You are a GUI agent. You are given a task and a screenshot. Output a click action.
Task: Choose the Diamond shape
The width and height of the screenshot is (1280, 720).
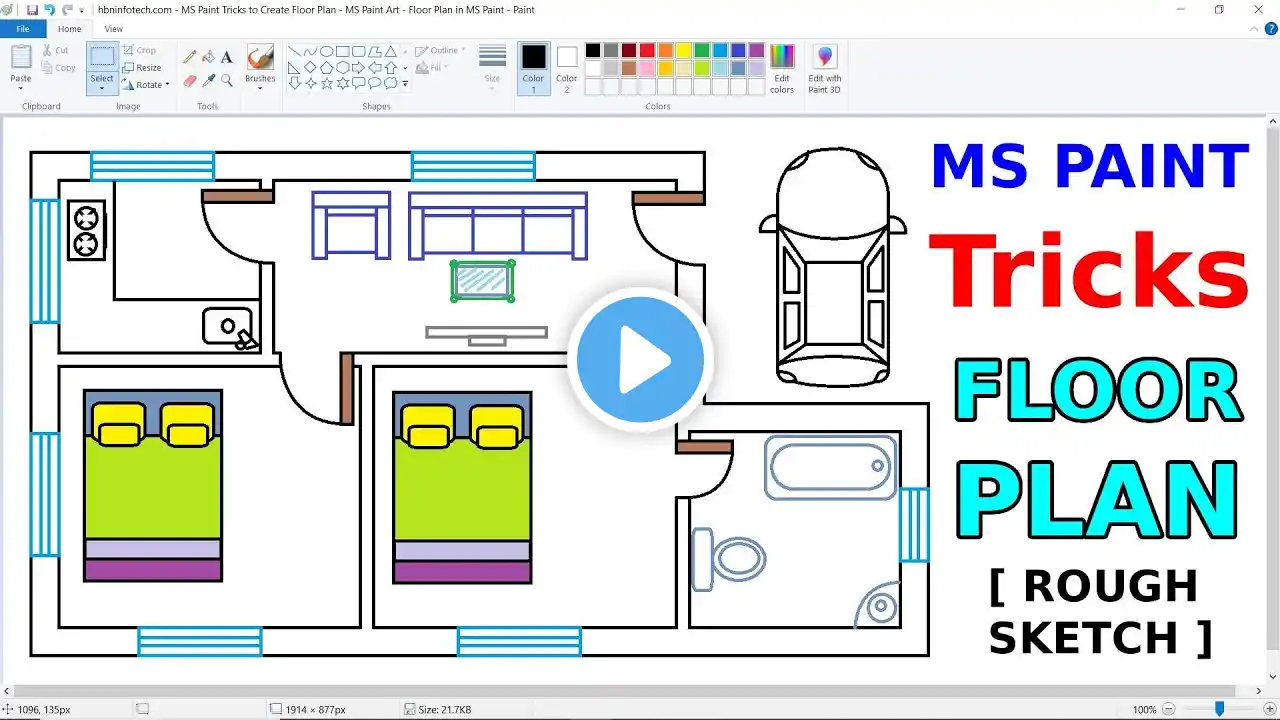point(310,67)
